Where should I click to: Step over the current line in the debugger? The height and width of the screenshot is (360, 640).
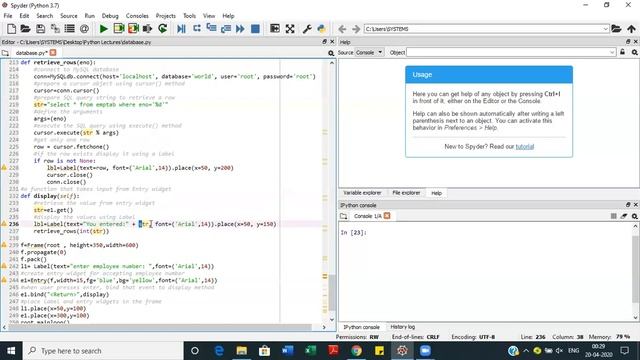tap(197, 29)
